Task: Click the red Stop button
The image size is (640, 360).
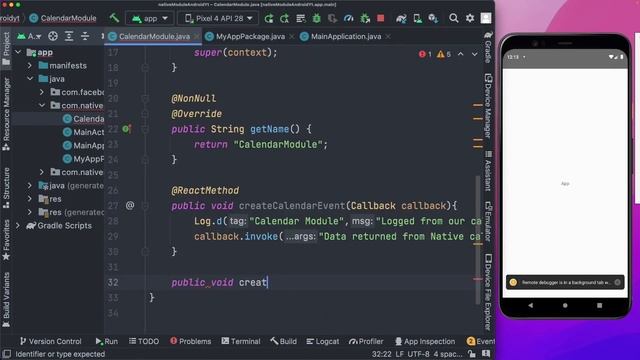Action: 381,18
